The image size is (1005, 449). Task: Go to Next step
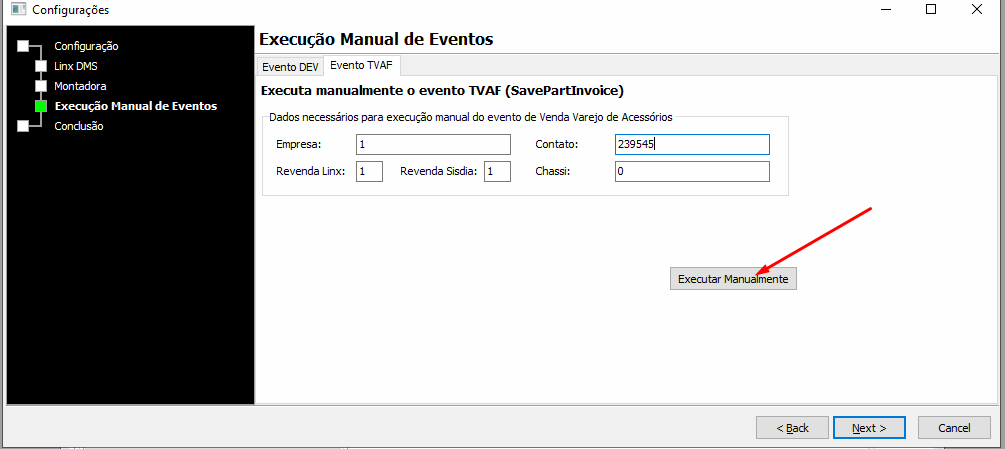coord(869,428)
